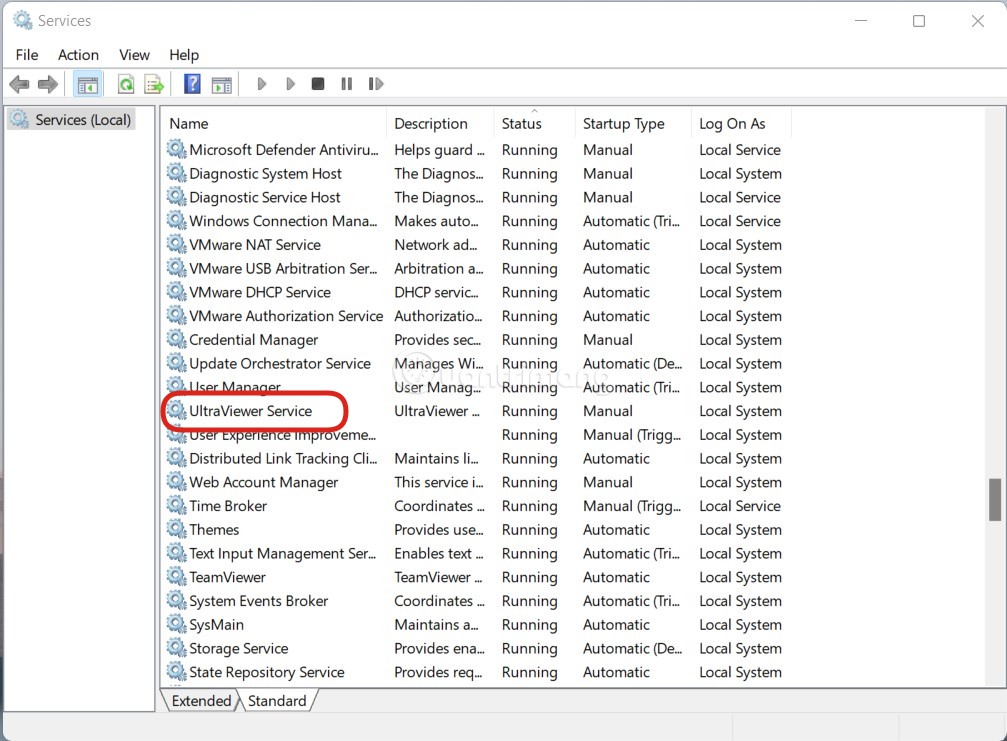
Task: Select VMware USB Arbitration Service entry
Action: click(475, 268)
